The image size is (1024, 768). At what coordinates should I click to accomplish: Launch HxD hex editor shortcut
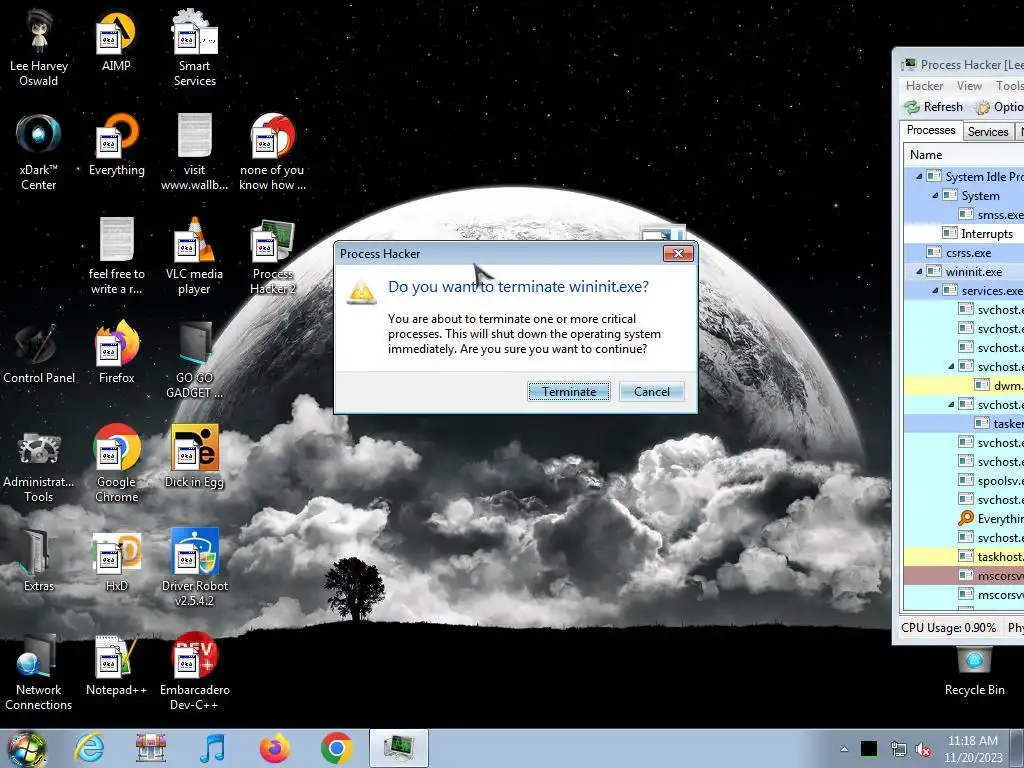116,560
